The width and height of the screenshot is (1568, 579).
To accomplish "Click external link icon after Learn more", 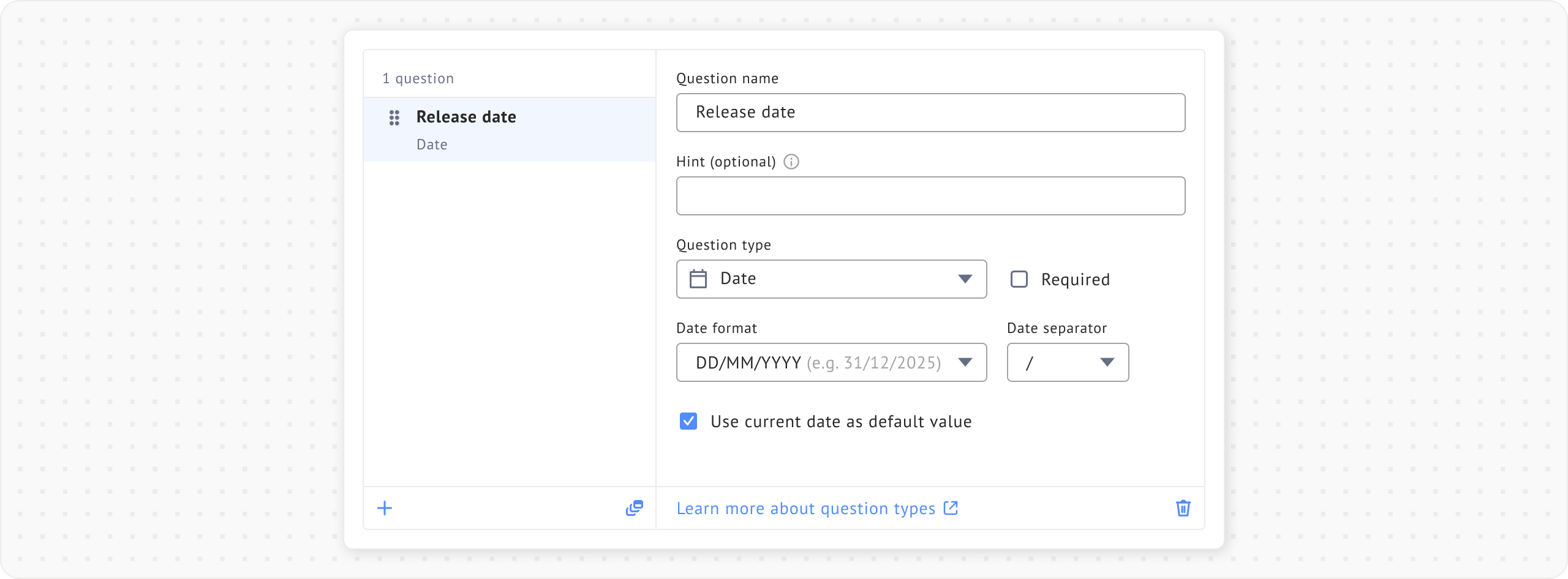I will (x=951, y=508).
